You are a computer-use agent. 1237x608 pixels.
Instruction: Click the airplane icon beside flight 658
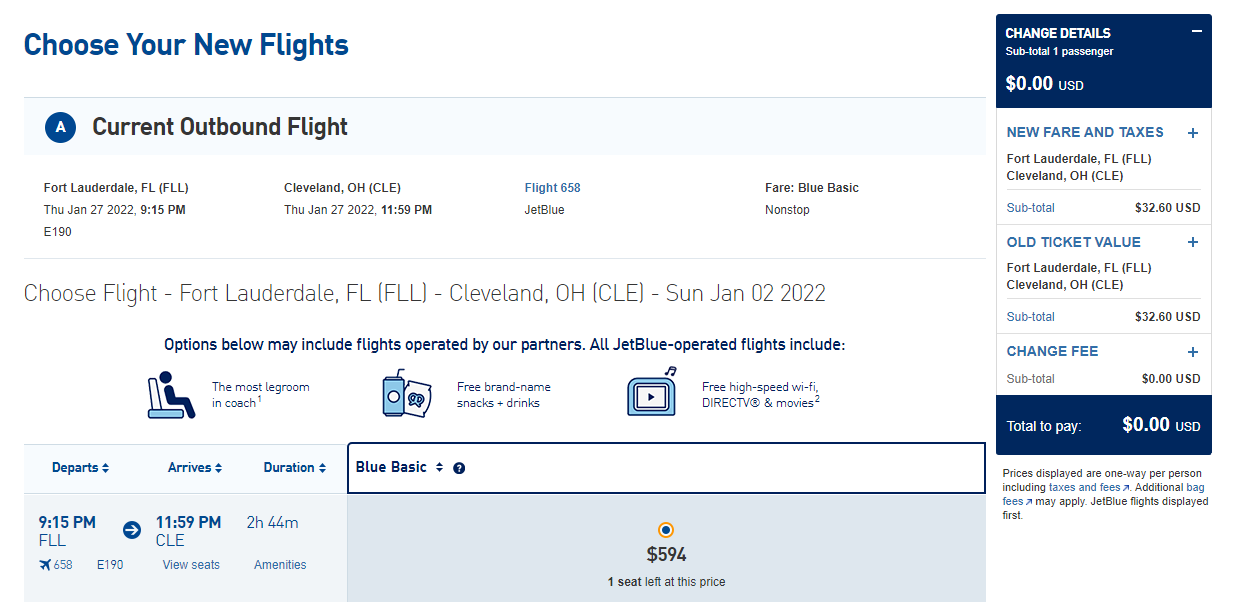tap(45, 565)
